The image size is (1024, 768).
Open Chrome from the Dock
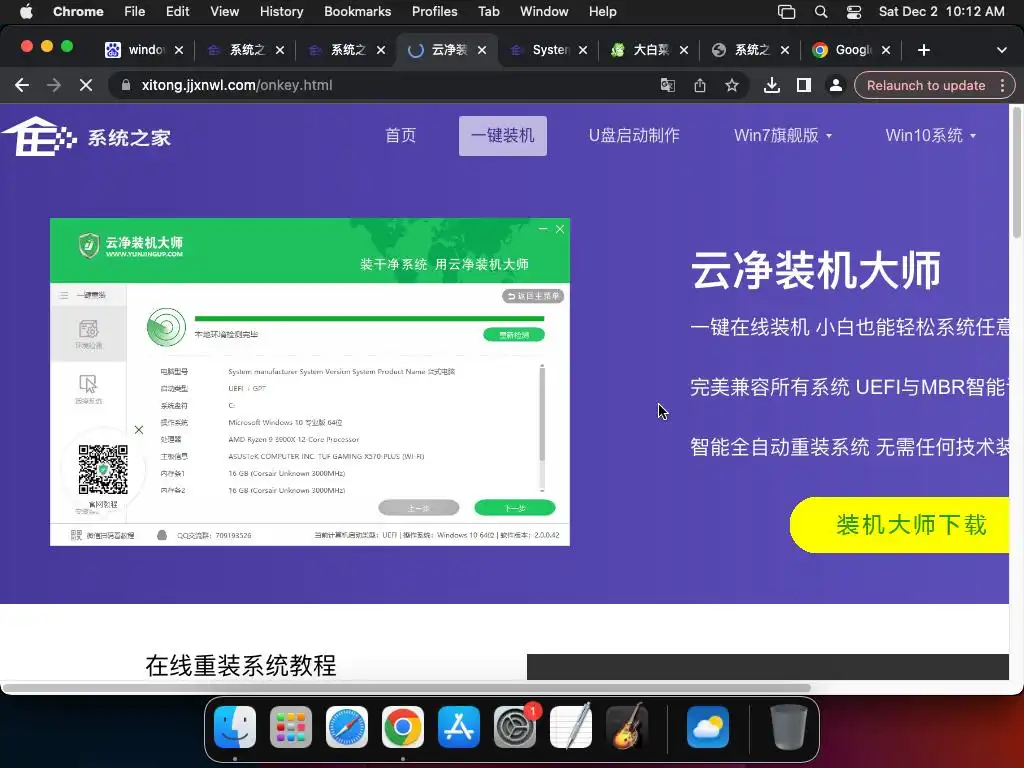pyautogui.click(x=402, y=727)
